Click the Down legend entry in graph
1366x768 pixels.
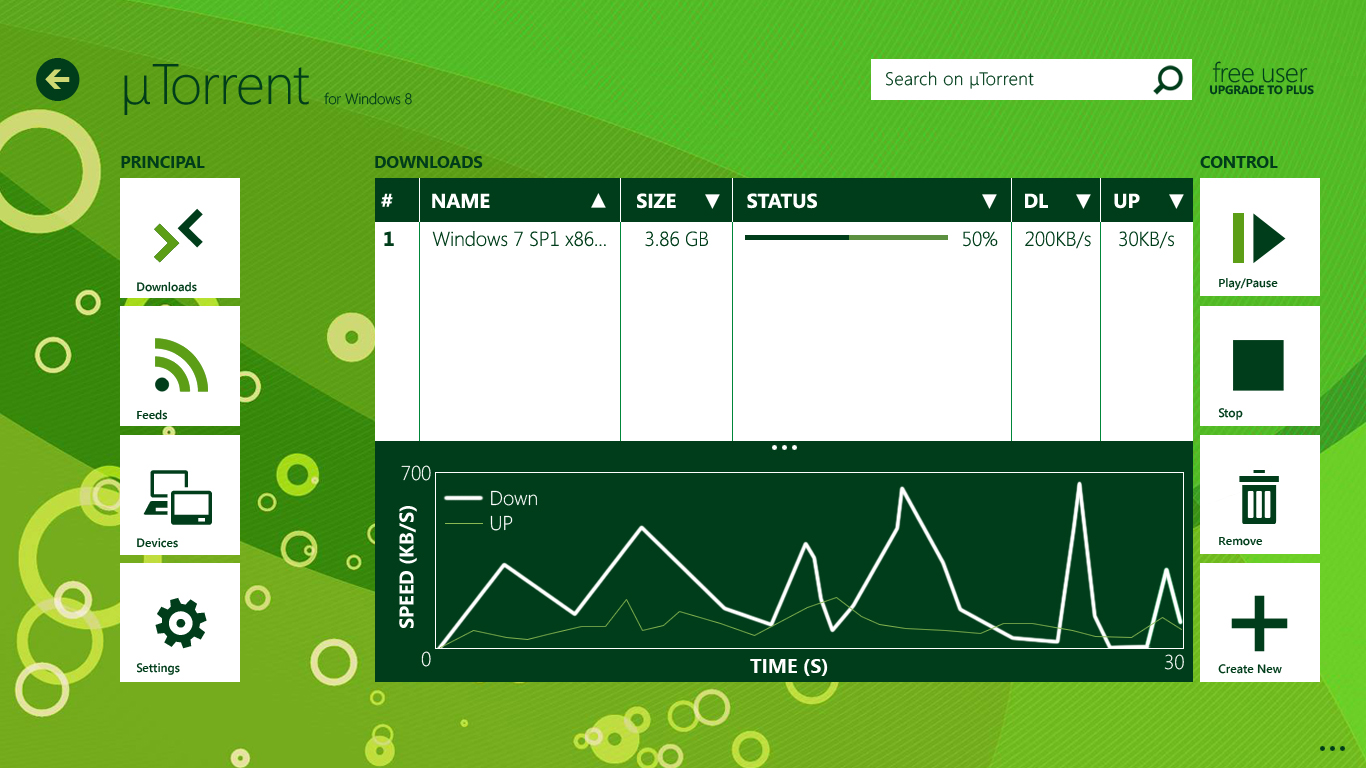coord(491,498)
